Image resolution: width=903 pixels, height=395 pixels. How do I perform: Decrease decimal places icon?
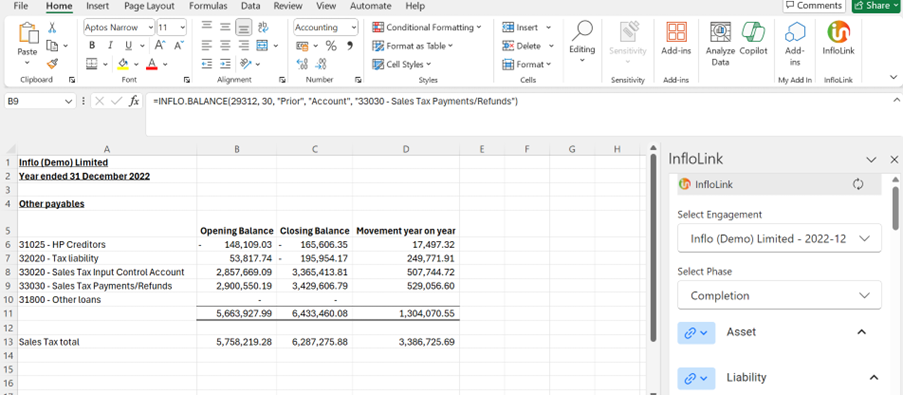click(x=321, y=64)
